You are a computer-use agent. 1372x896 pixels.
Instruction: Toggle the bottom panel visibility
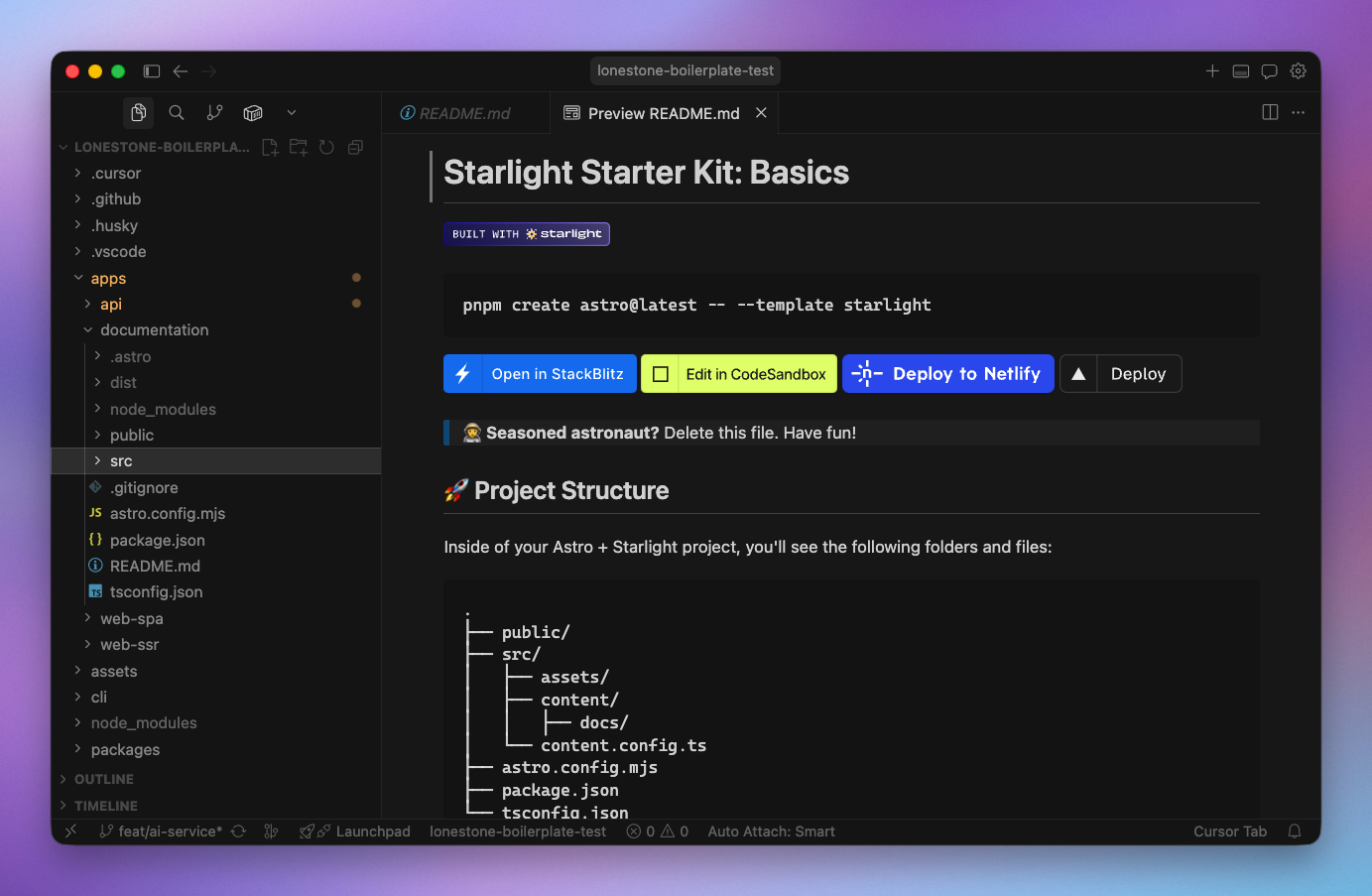tap(1240, 71)
